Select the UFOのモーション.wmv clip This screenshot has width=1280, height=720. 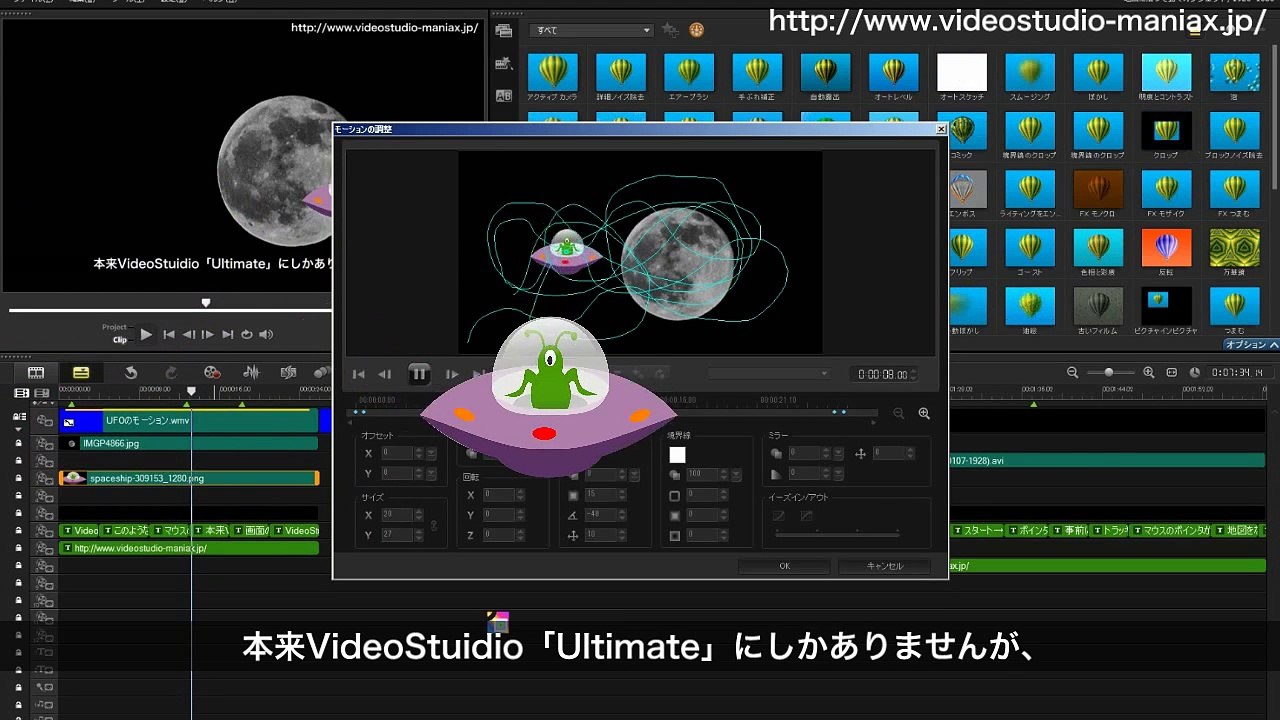point(189,421)
